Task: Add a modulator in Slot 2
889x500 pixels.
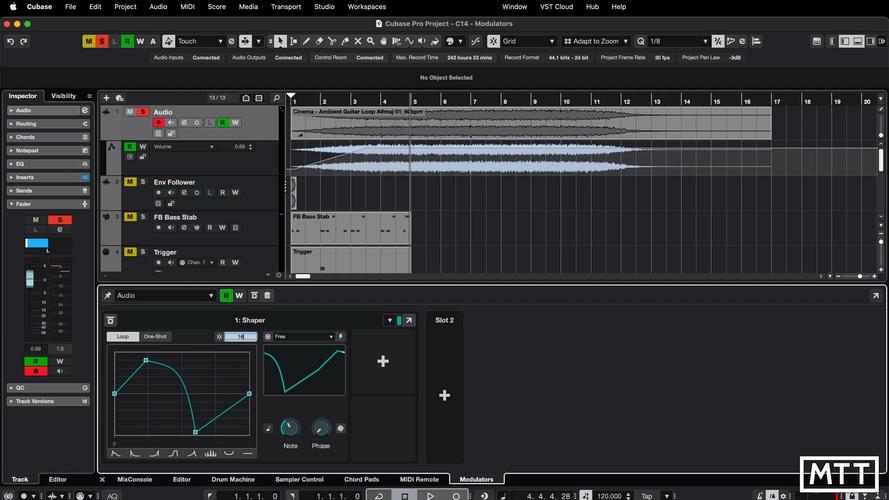Action: pyautogui.click(x=444, y=395)
